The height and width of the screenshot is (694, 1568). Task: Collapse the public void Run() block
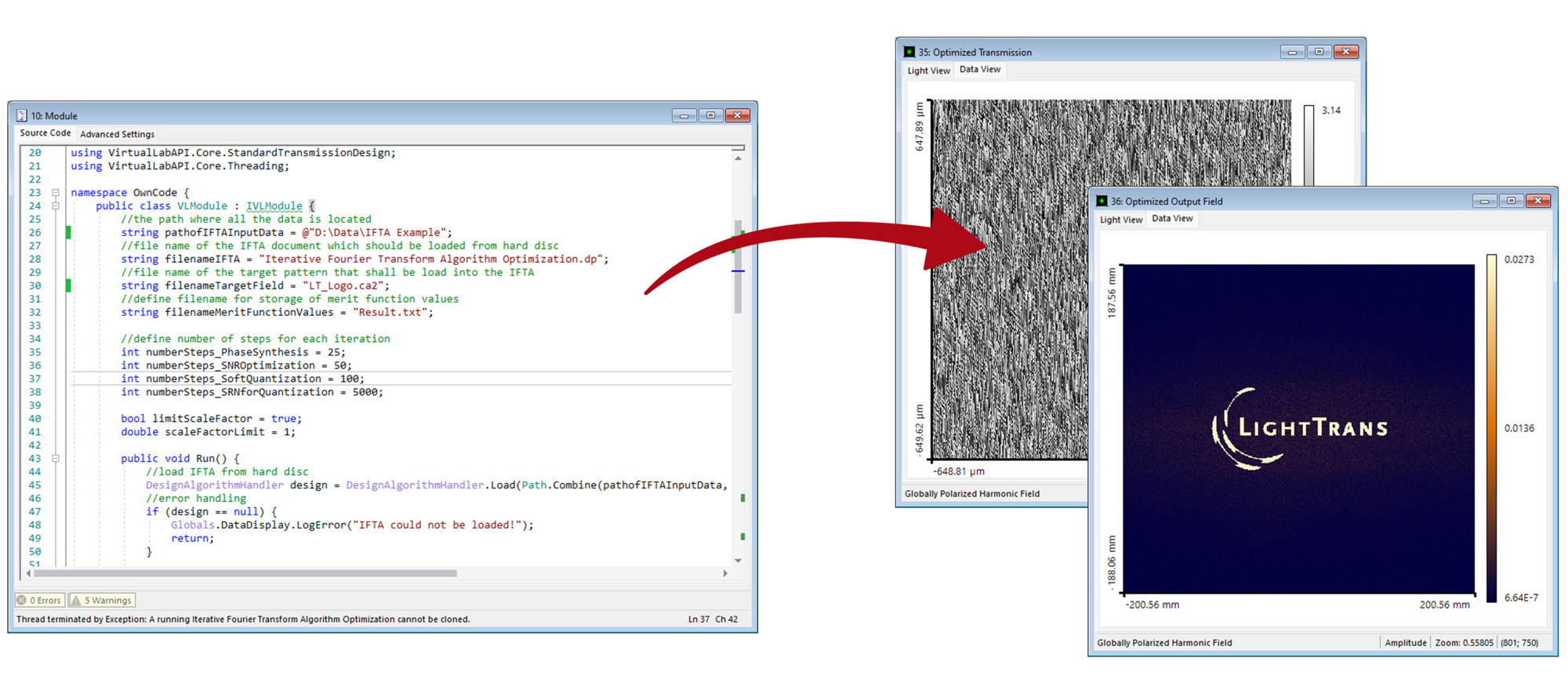point(56,458)
